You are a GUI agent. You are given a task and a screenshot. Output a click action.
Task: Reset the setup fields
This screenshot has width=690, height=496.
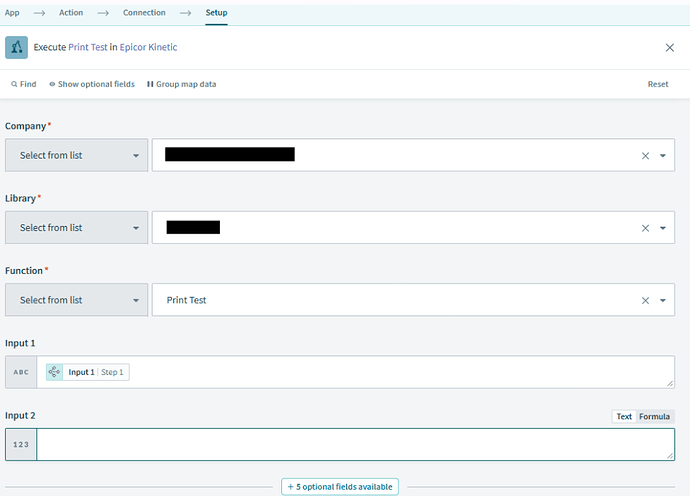[x=657, y=84]
